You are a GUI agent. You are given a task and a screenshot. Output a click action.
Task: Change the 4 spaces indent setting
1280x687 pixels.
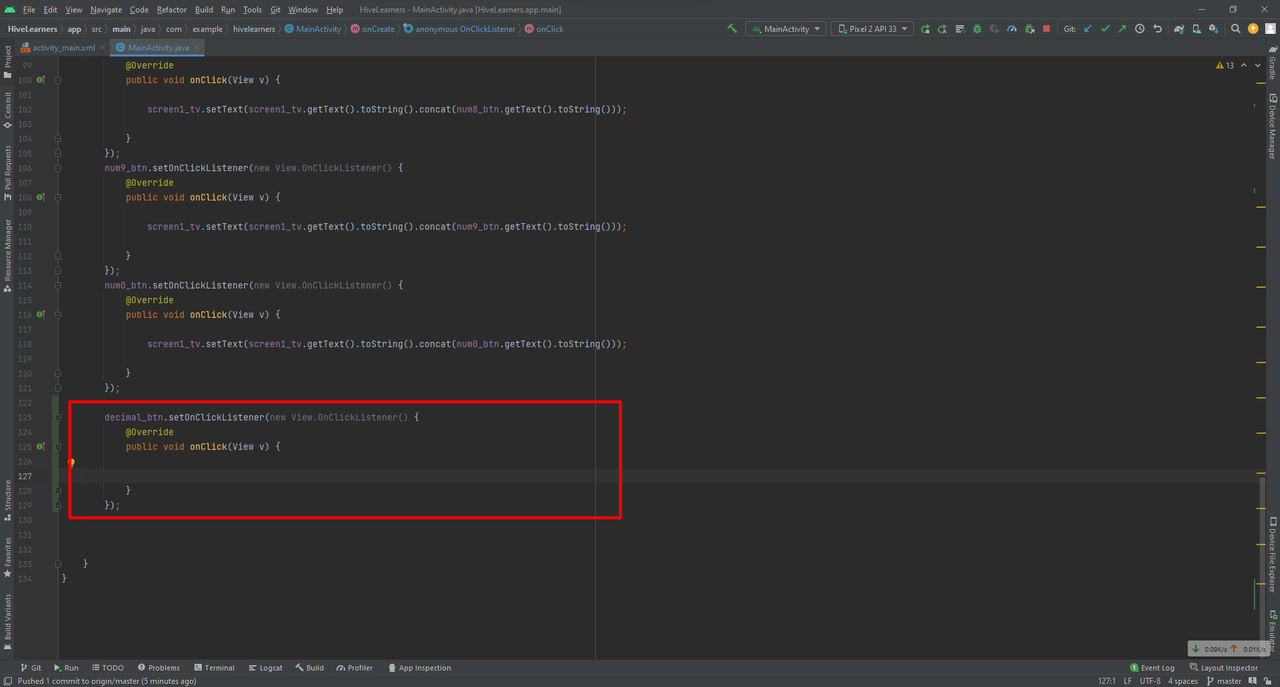1182,681
